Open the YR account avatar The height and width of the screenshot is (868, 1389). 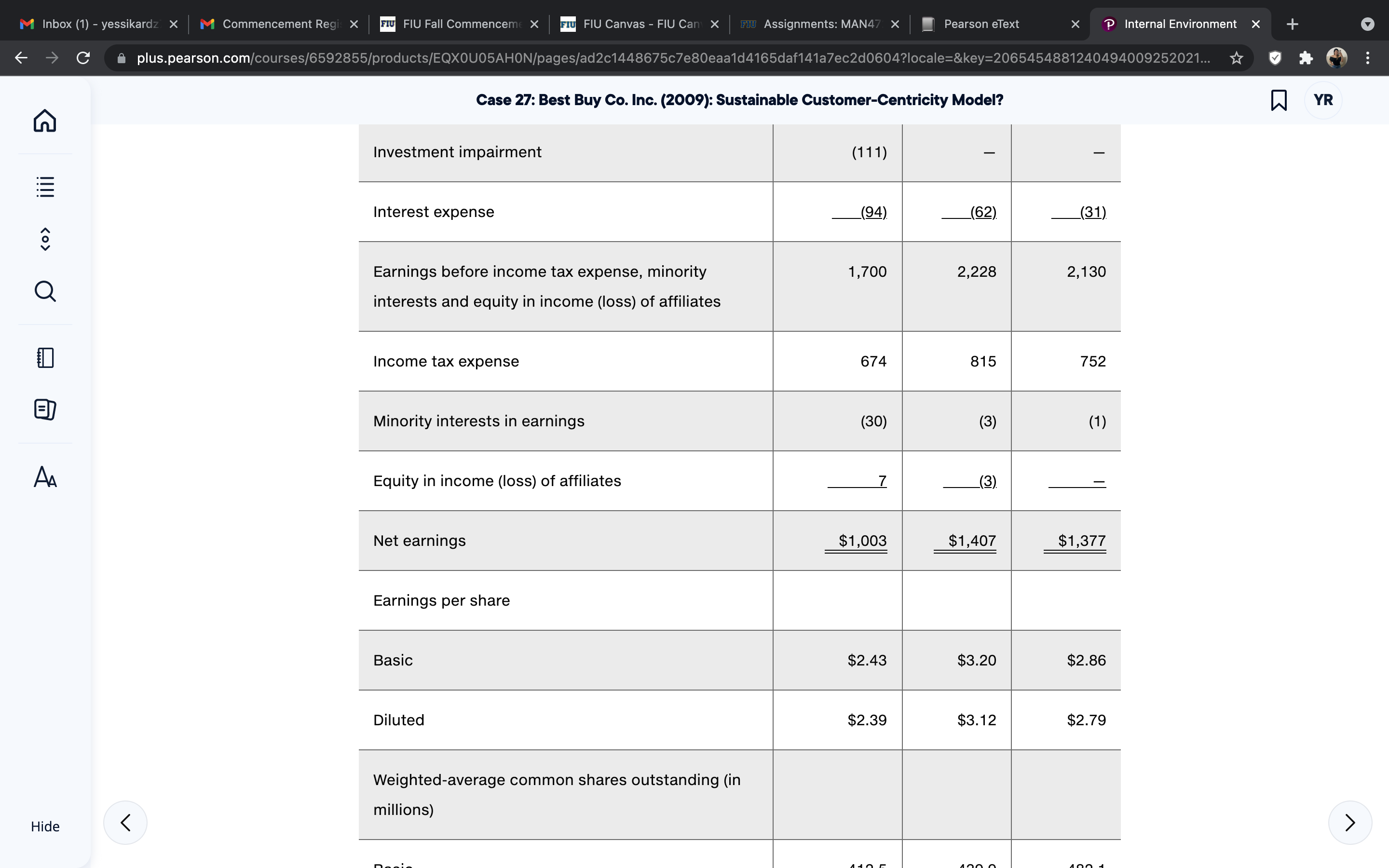pyautogui.click(x=1323, y=100)
